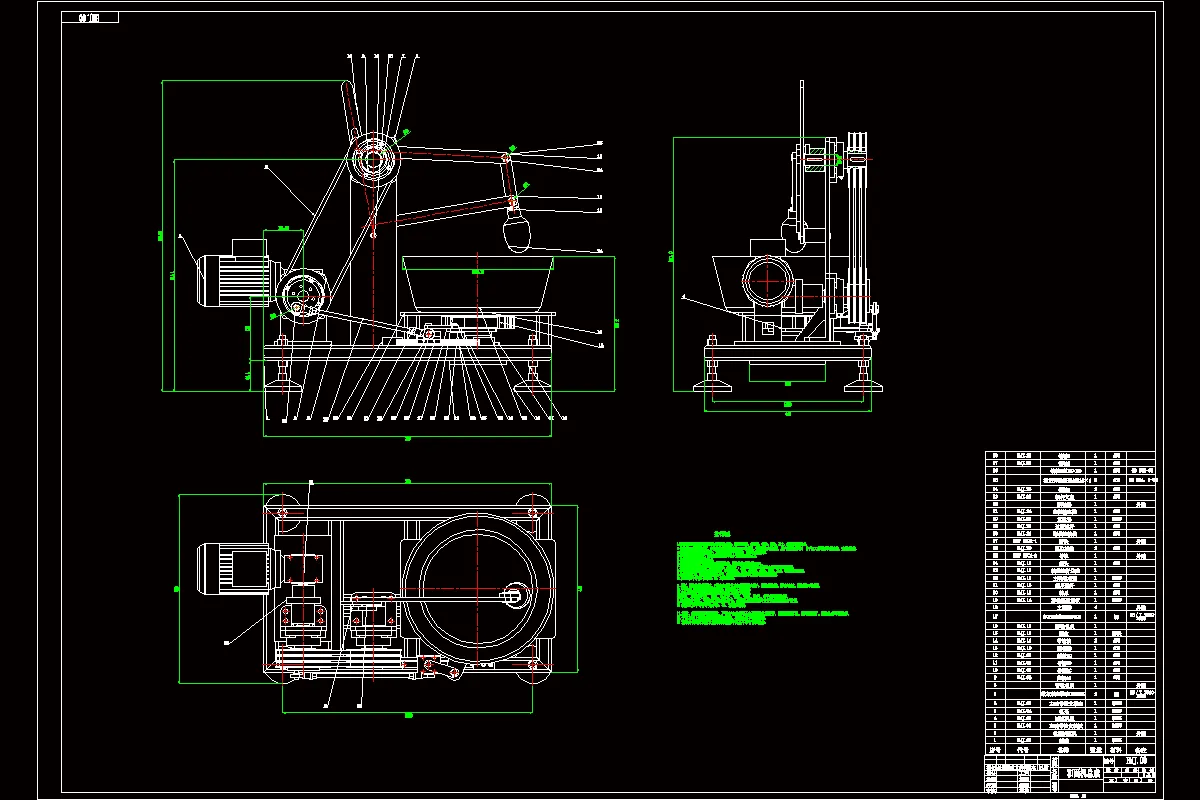The image size is (1200, 800).
Task: Click the drawing number box at top-left
Action: [x=90, y=17]
